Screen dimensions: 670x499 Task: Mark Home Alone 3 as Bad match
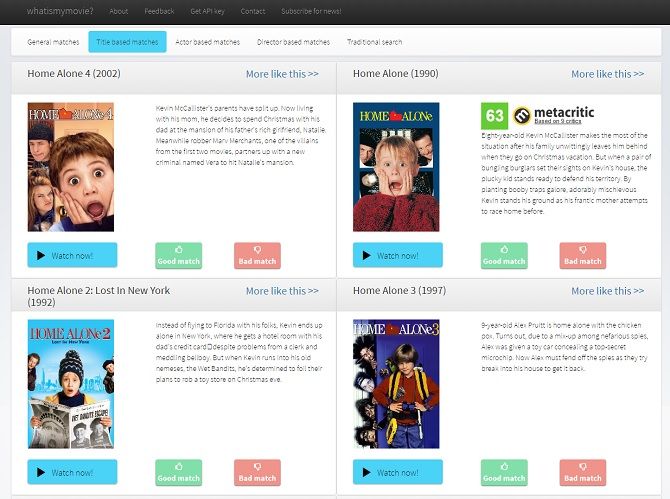pos(583,473)
